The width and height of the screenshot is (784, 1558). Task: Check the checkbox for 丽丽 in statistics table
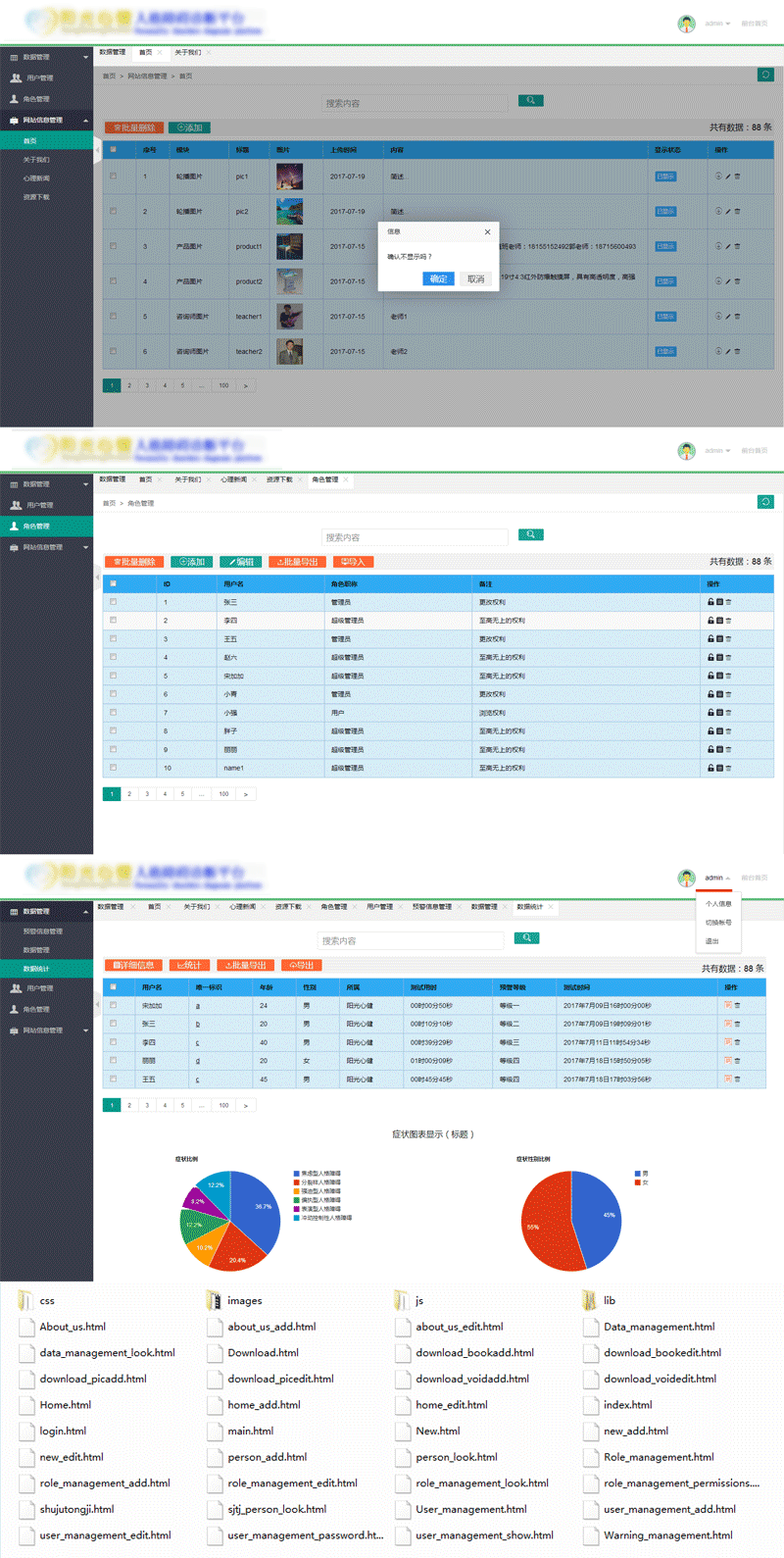click(x=113, y=1060)
